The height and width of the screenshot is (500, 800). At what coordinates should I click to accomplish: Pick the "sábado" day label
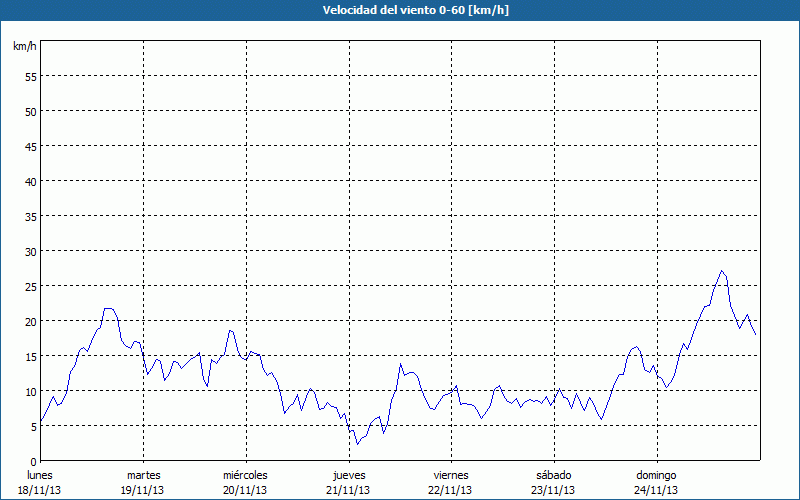click(553, 475)
